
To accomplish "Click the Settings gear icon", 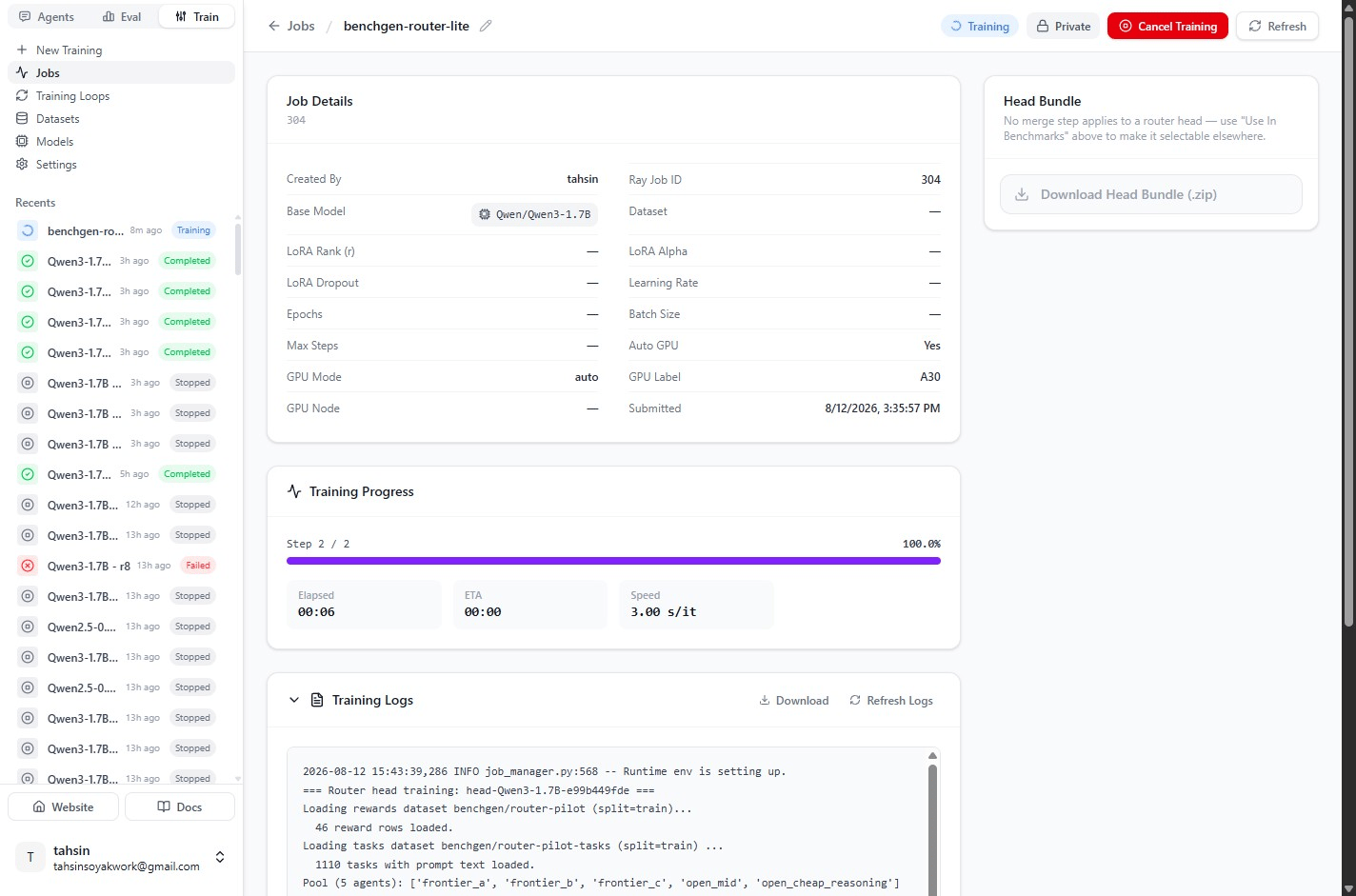I will point(22,164).
